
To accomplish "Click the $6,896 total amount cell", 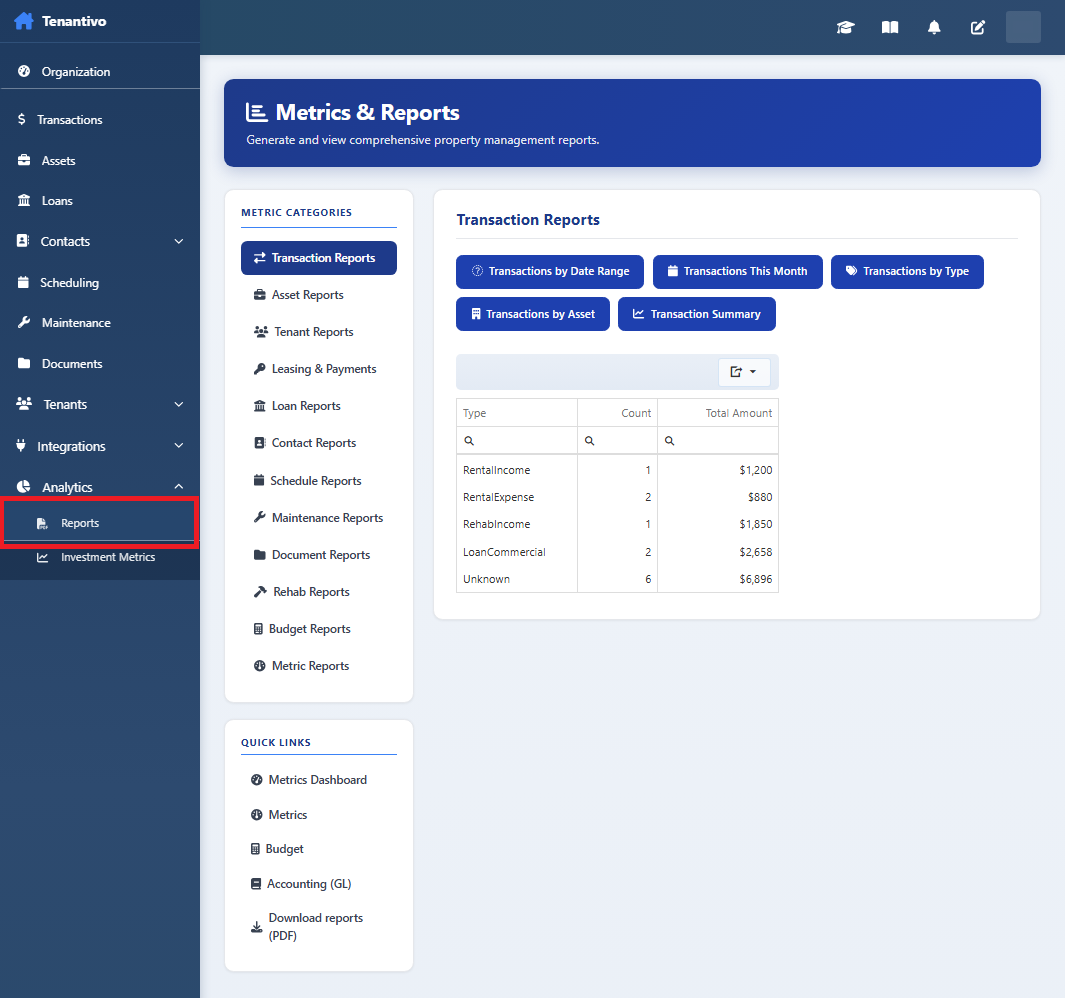I will 718,579.
